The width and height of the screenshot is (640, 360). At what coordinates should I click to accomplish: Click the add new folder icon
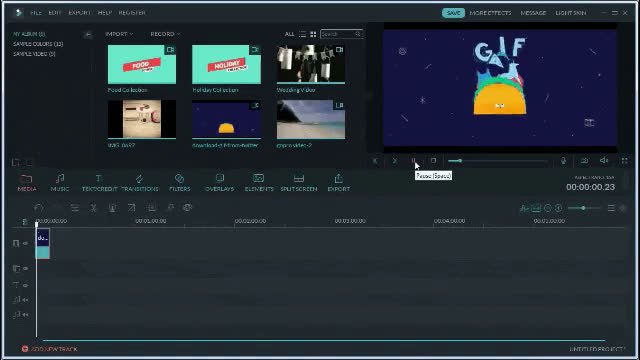(x=16, y=162)
